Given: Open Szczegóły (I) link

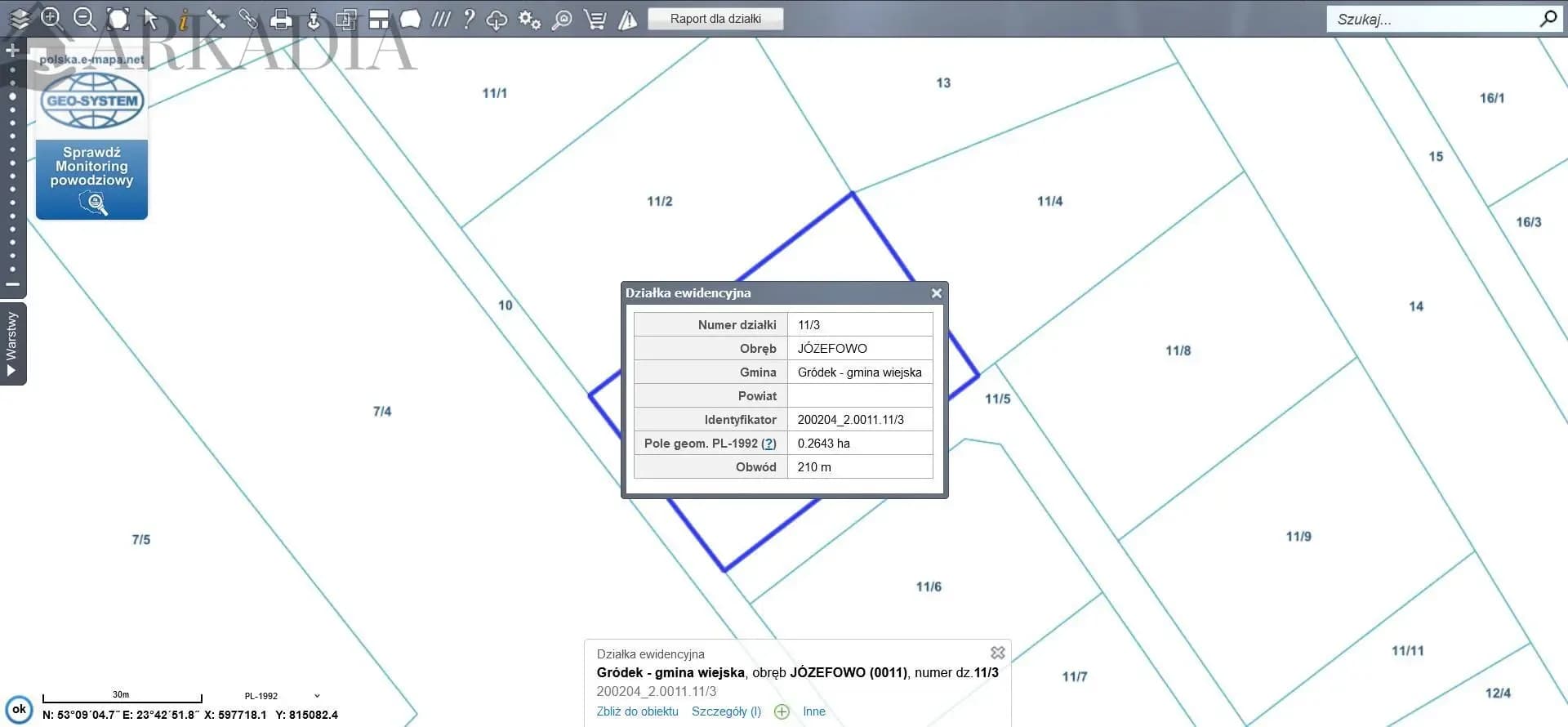Looking at the screenshot, I should point(726,711).
